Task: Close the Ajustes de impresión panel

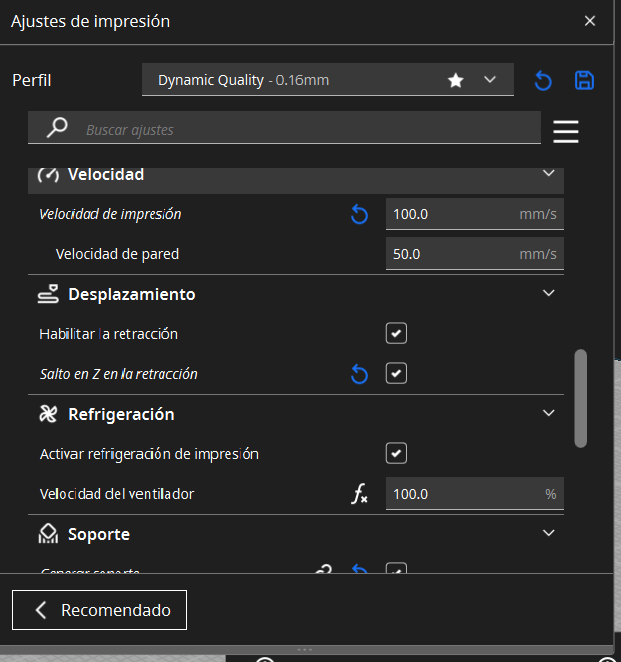Action: pos(590,20)
